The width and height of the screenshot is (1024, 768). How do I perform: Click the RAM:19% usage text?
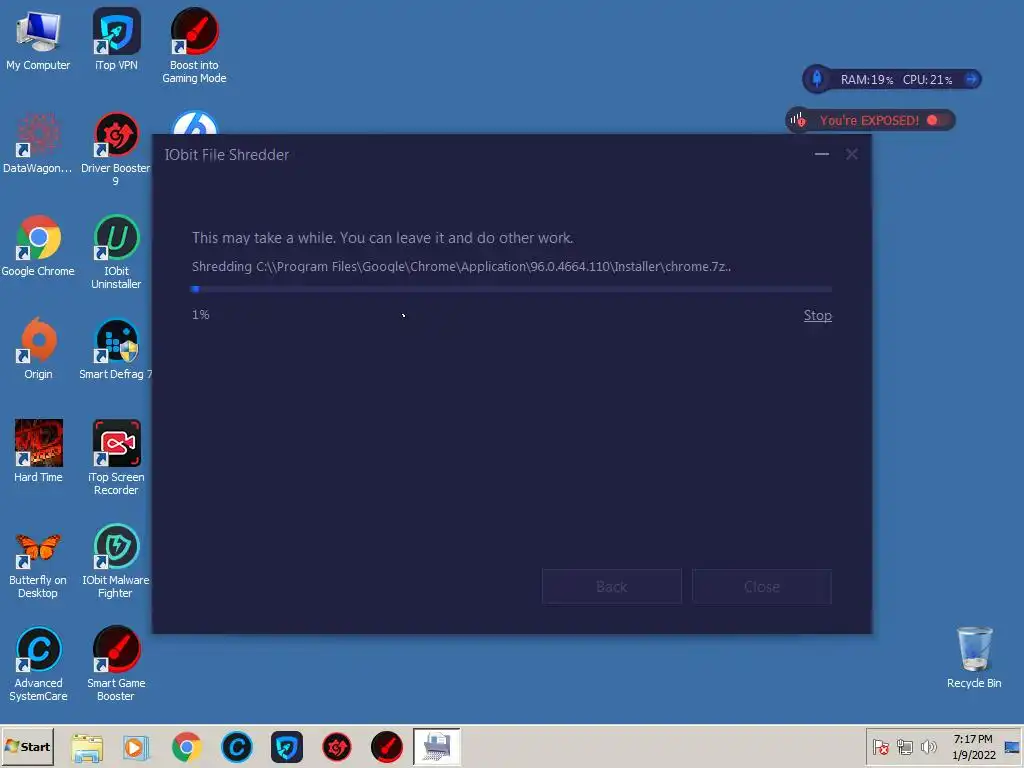click(867, 80)
